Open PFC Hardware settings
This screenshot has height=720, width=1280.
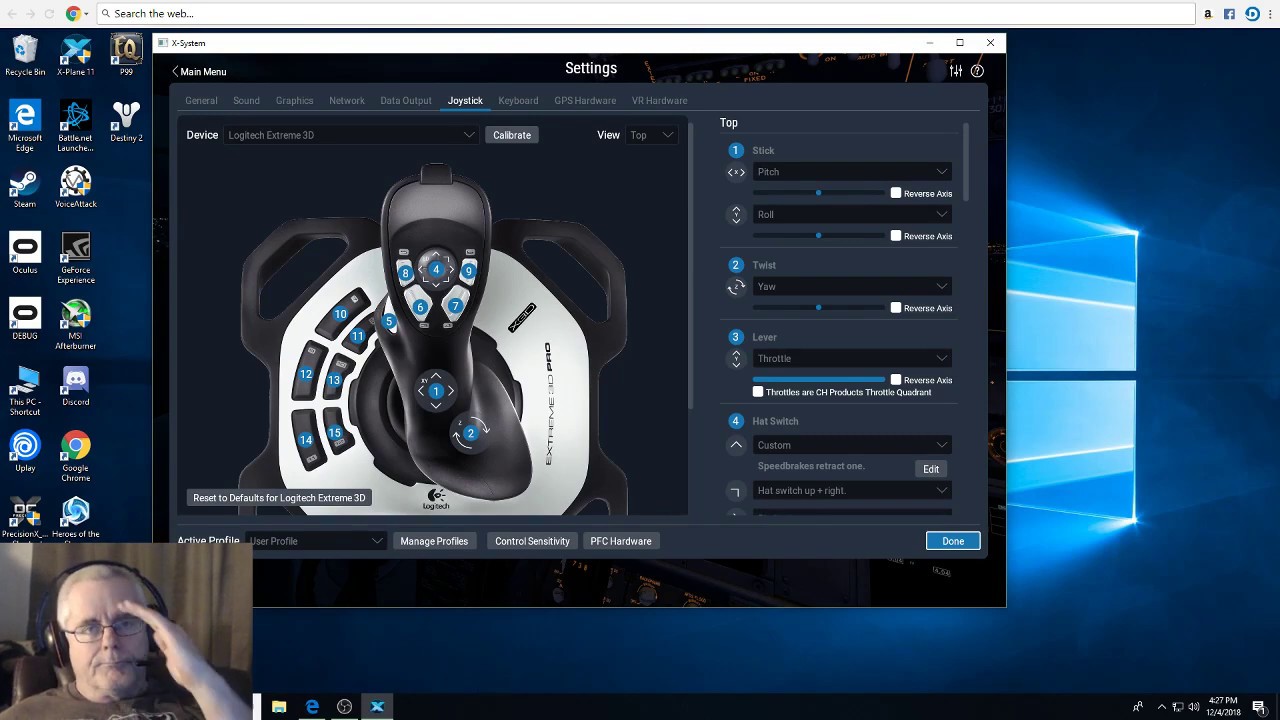[x=621, y=541]
